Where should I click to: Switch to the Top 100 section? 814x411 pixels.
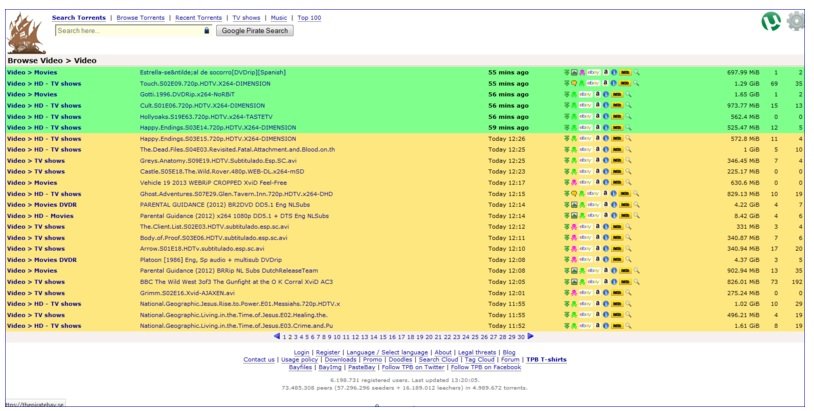(310, 18)
